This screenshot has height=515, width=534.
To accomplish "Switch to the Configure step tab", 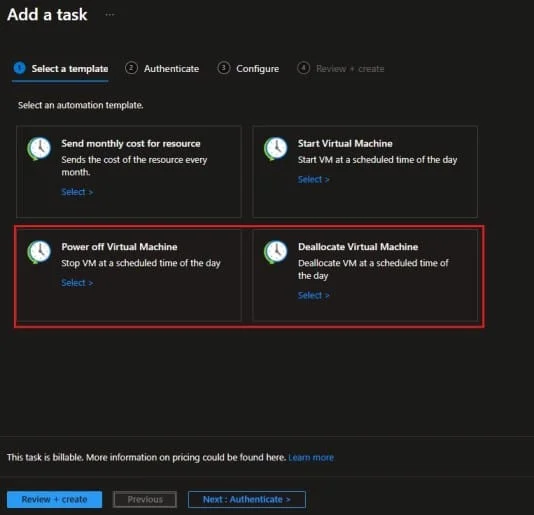I will pos(248,69).
